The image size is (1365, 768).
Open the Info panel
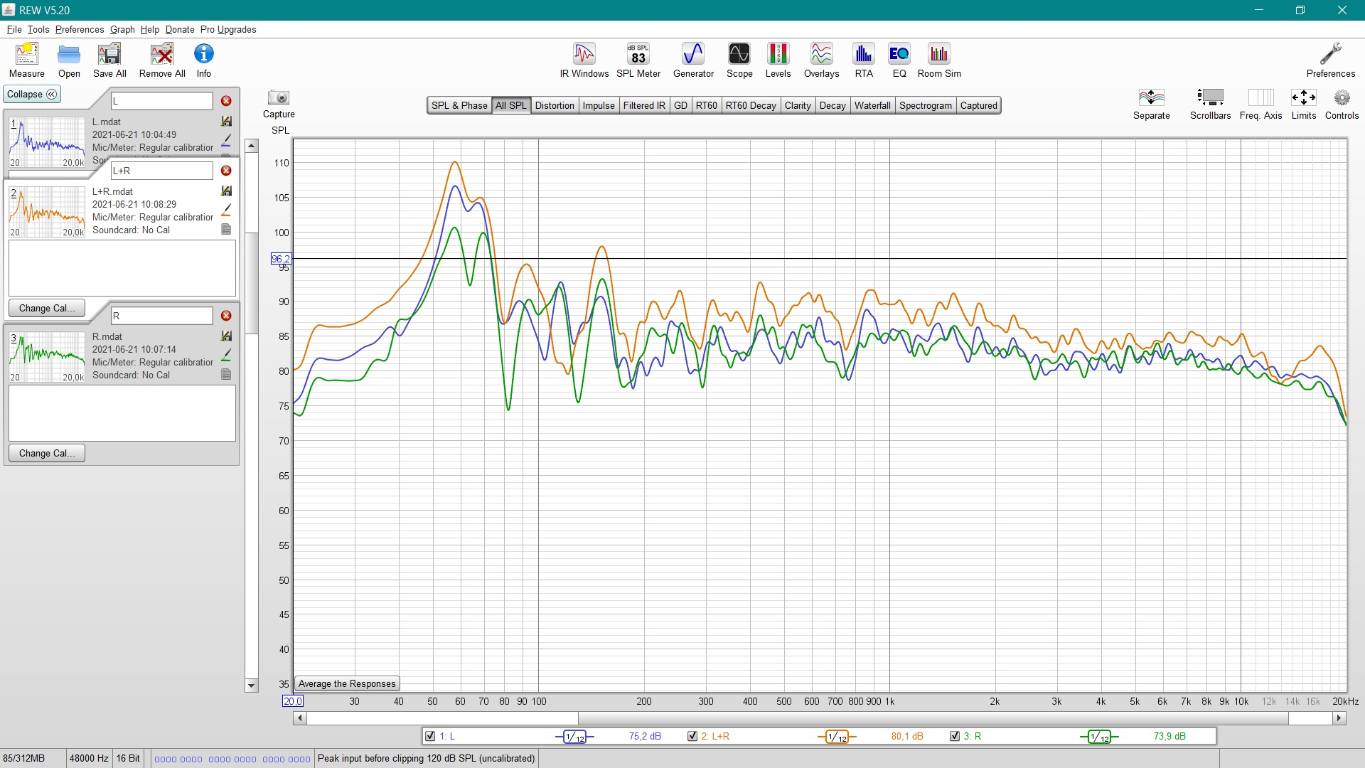coord(204,60)
